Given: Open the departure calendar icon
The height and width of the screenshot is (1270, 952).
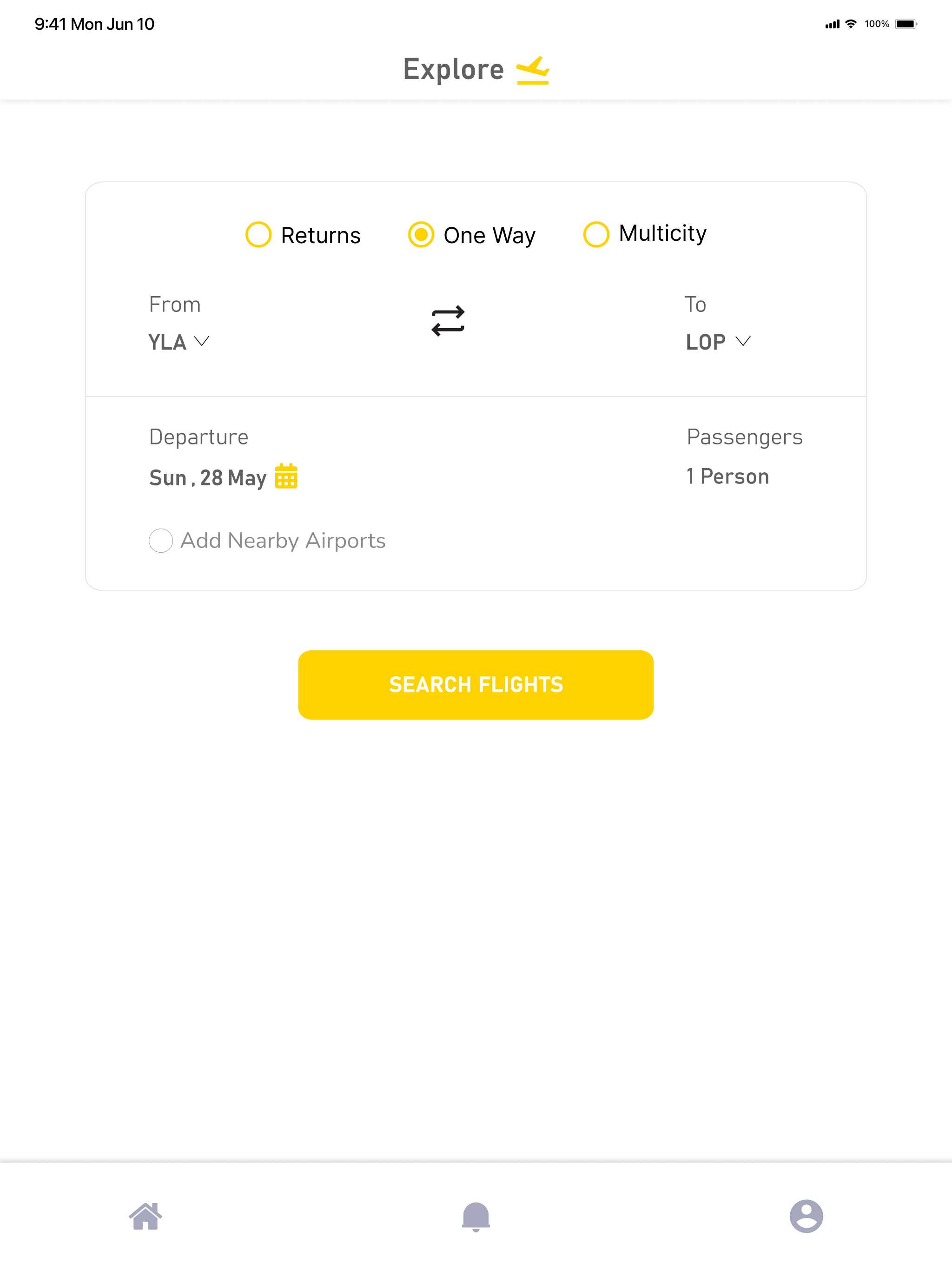Looking at the screenshot, I should (x=286, y=476).
